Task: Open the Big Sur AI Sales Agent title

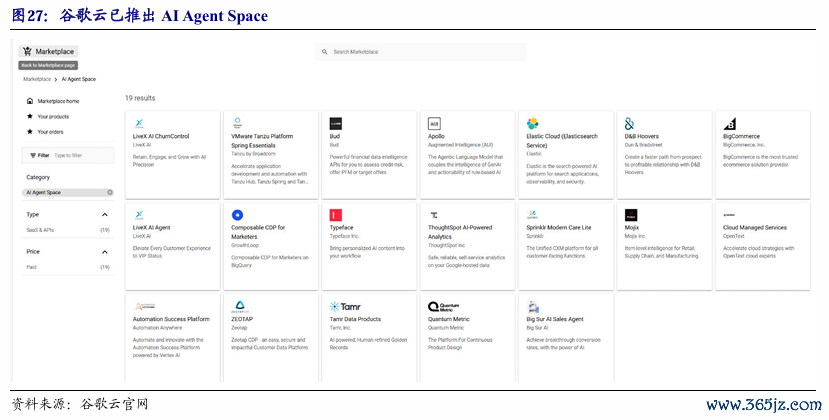Action: click(555, 319)
